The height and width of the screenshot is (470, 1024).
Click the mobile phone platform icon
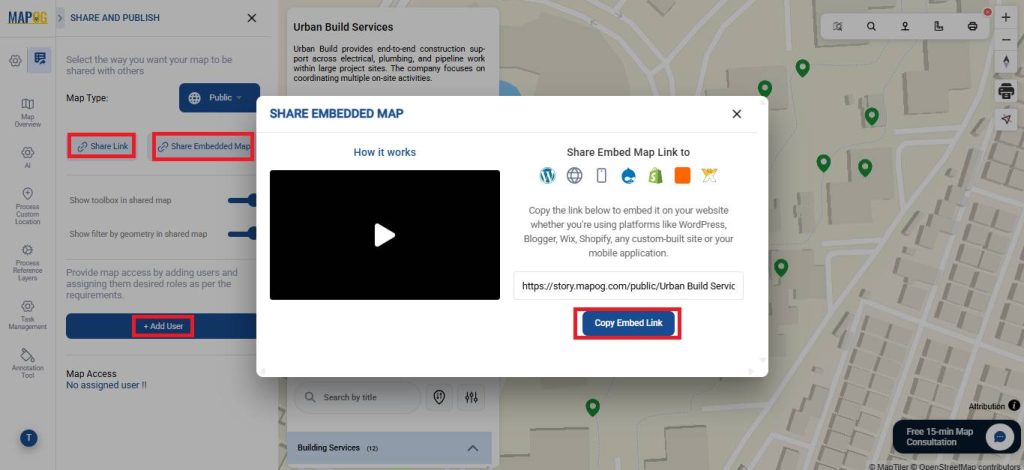point(601,176)
